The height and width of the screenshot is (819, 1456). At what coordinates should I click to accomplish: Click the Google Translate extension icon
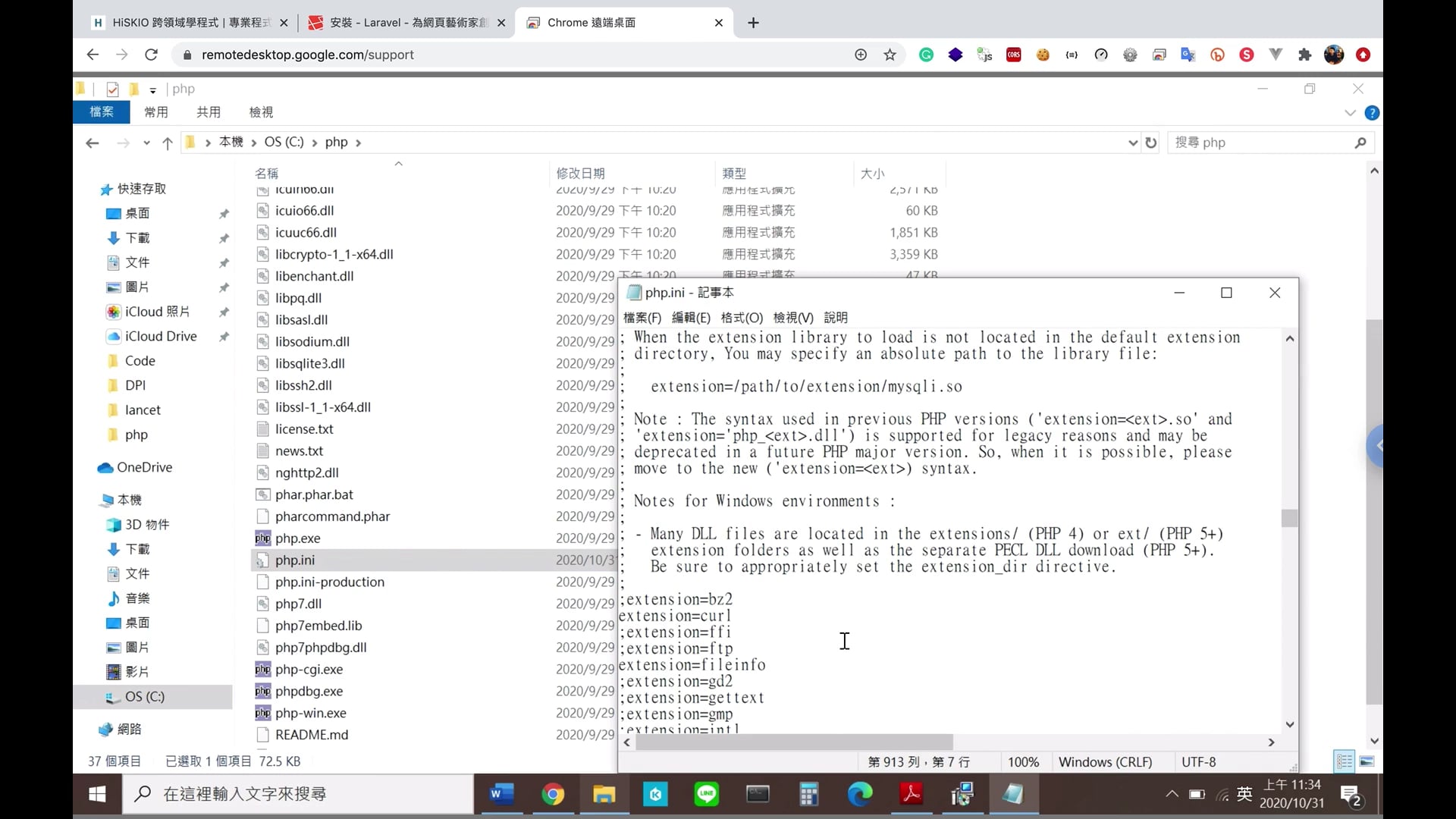pyautogui.click(x=1188, y=55)
